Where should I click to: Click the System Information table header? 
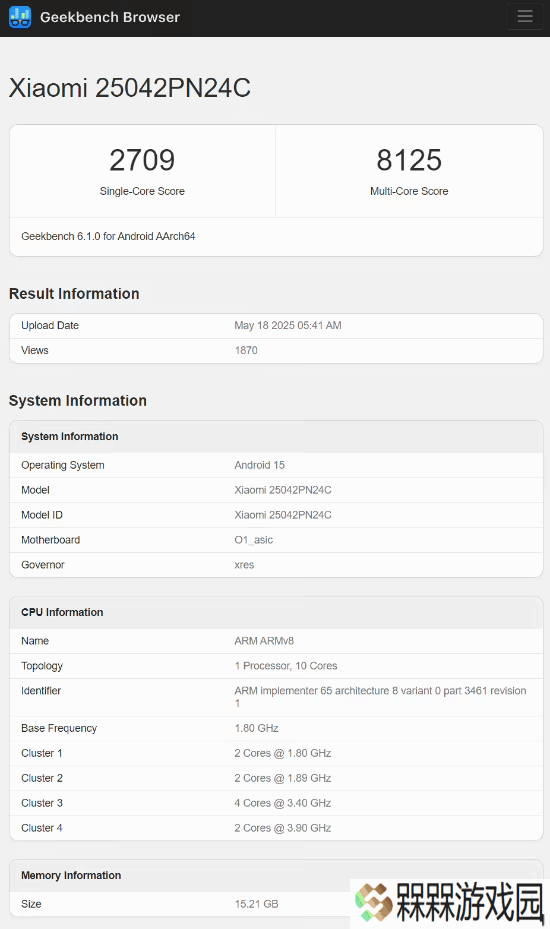70,437
